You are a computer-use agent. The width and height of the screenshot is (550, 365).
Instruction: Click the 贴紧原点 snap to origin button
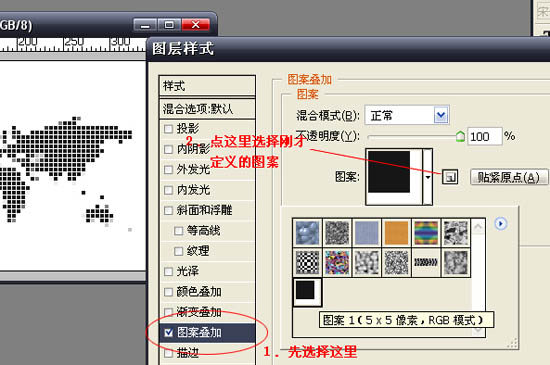tap(509, 177)
